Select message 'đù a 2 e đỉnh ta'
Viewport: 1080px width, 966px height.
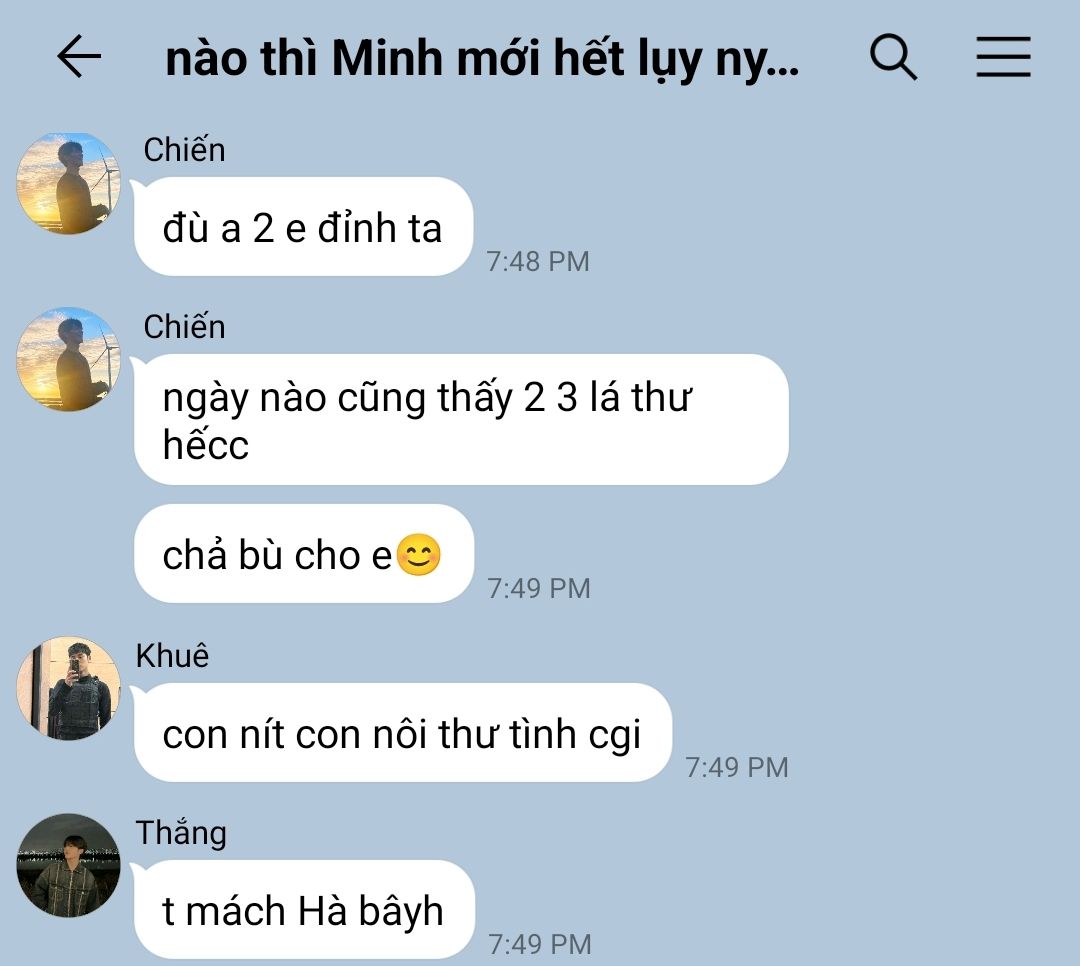[304, 227]
